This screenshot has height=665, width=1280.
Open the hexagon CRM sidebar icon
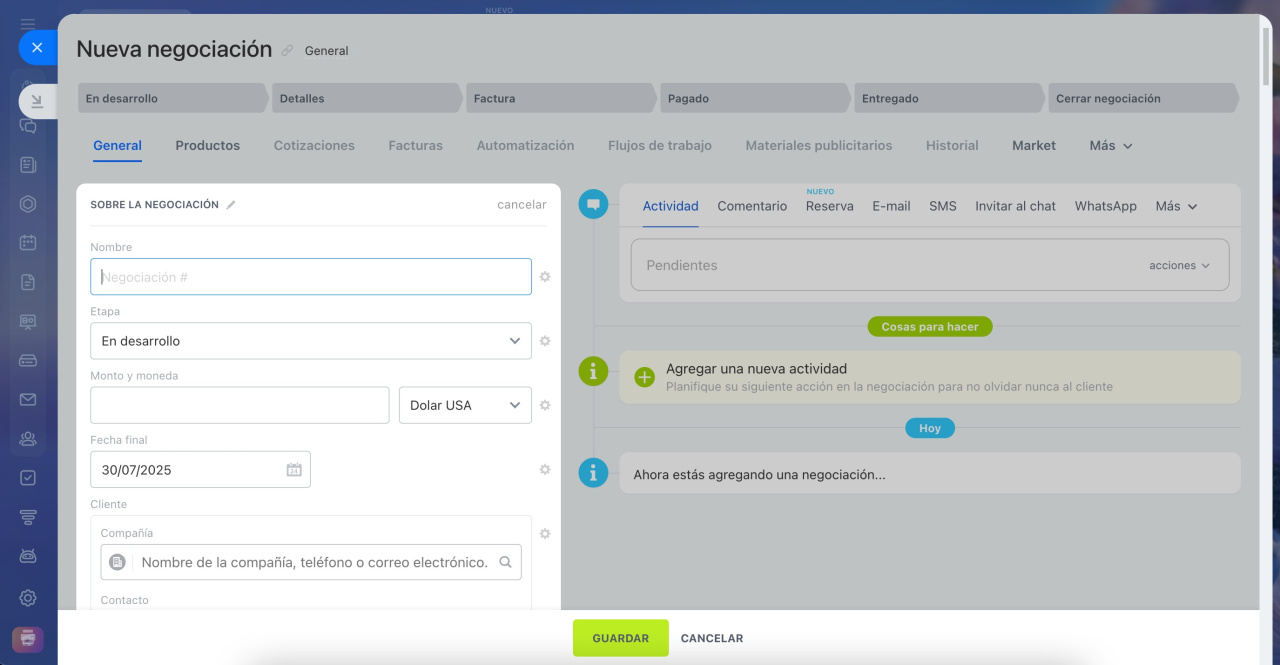click(28, 204)
